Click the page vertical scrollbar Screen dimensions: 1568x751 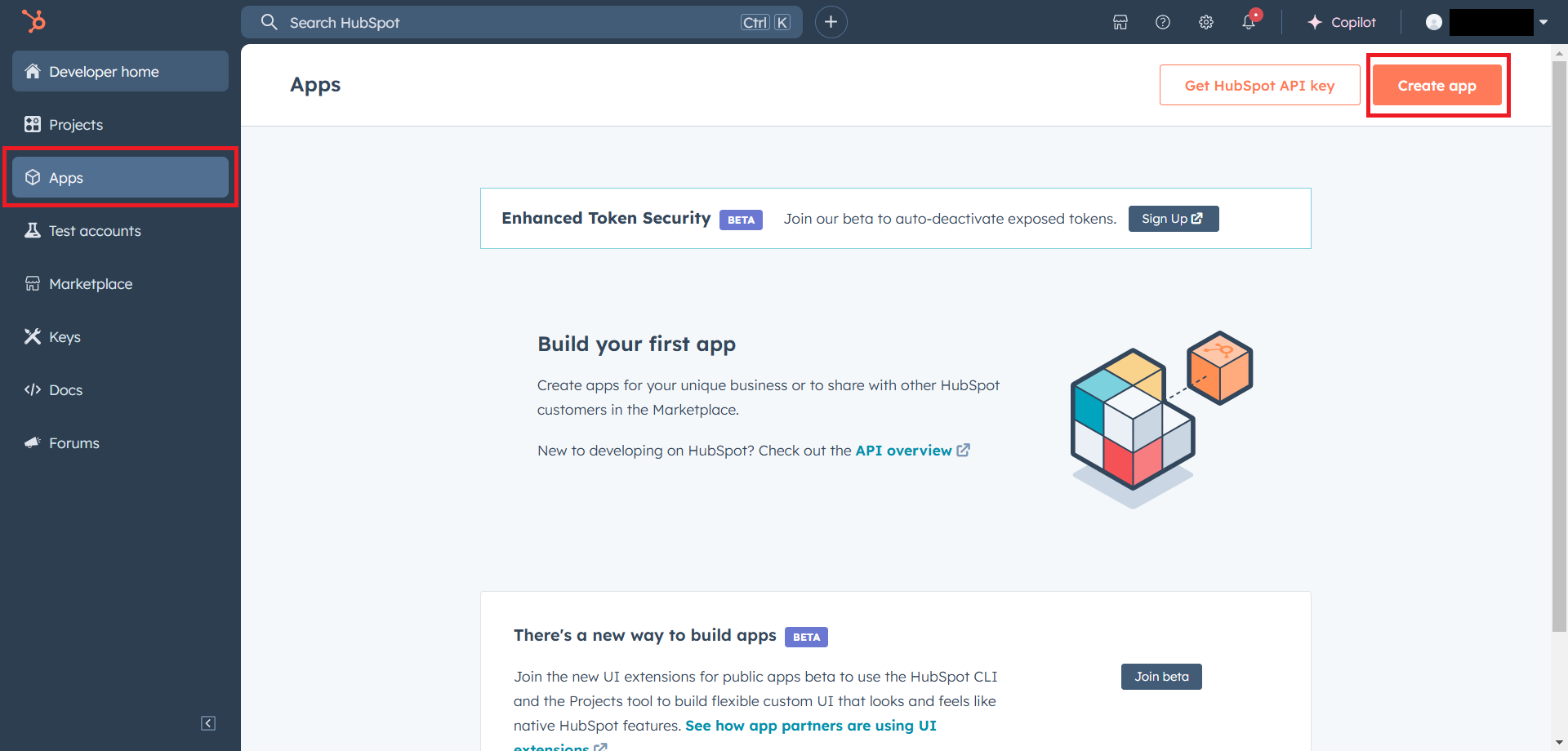1560,346
